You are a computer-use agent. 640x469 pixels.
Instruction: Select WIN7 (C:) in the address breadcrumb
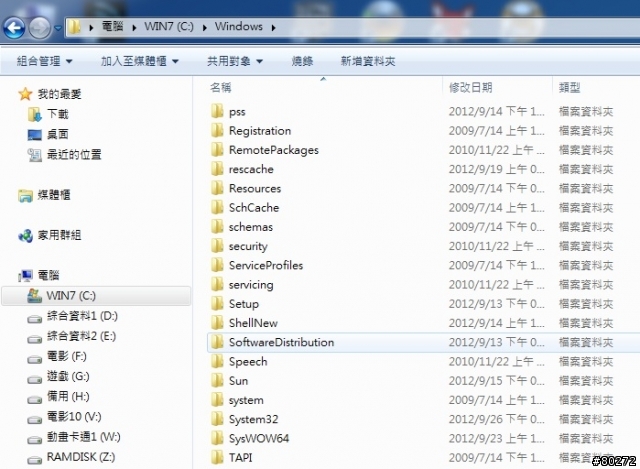(x=169, y=27)
